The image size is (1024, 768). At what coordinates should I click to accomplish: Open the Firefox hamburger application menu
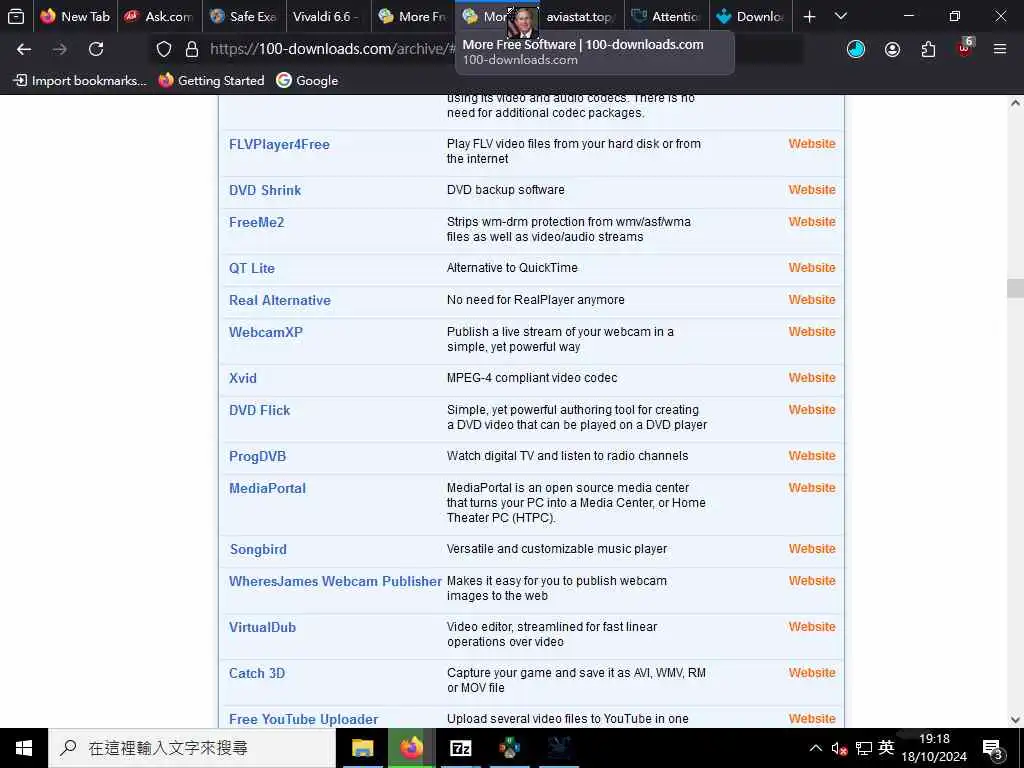click(x=999, y=49)
